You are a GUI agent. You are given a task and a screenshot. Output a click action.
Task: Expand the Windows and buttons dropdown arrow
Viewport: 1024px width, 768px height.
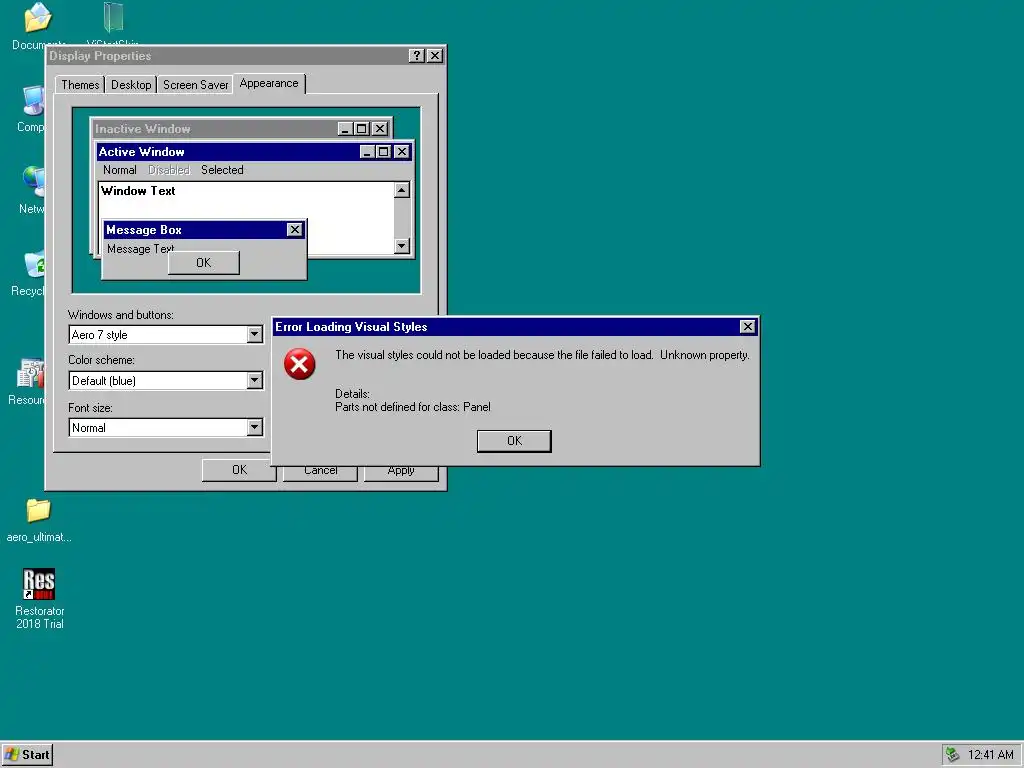click(255, 335)
